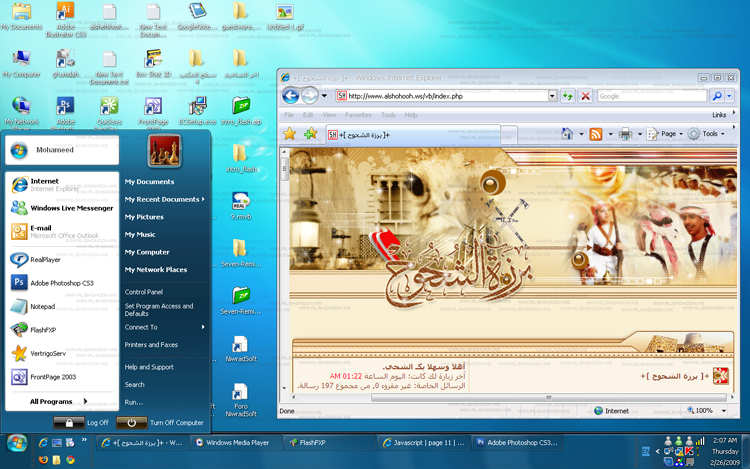Open the File menu in Internet Explorer
The height and width of the screenshot is (469, 750).
pyautogui.click(x=289, y=115)
